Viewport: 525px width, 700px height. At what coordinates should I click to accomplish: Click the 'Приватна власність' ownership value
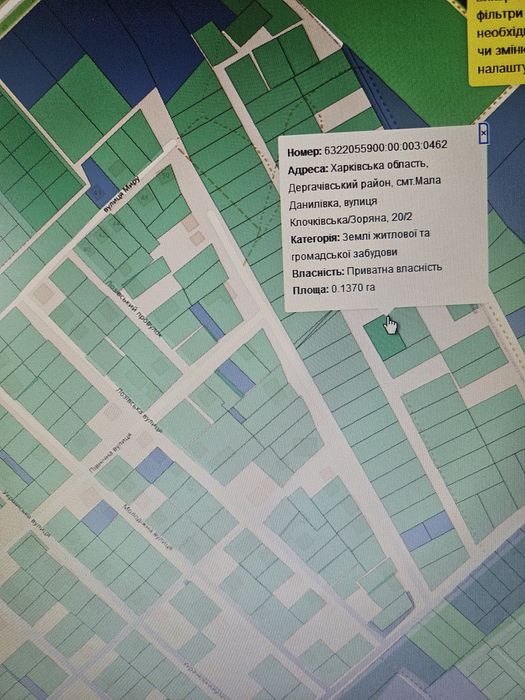click(x=394, y=269)
